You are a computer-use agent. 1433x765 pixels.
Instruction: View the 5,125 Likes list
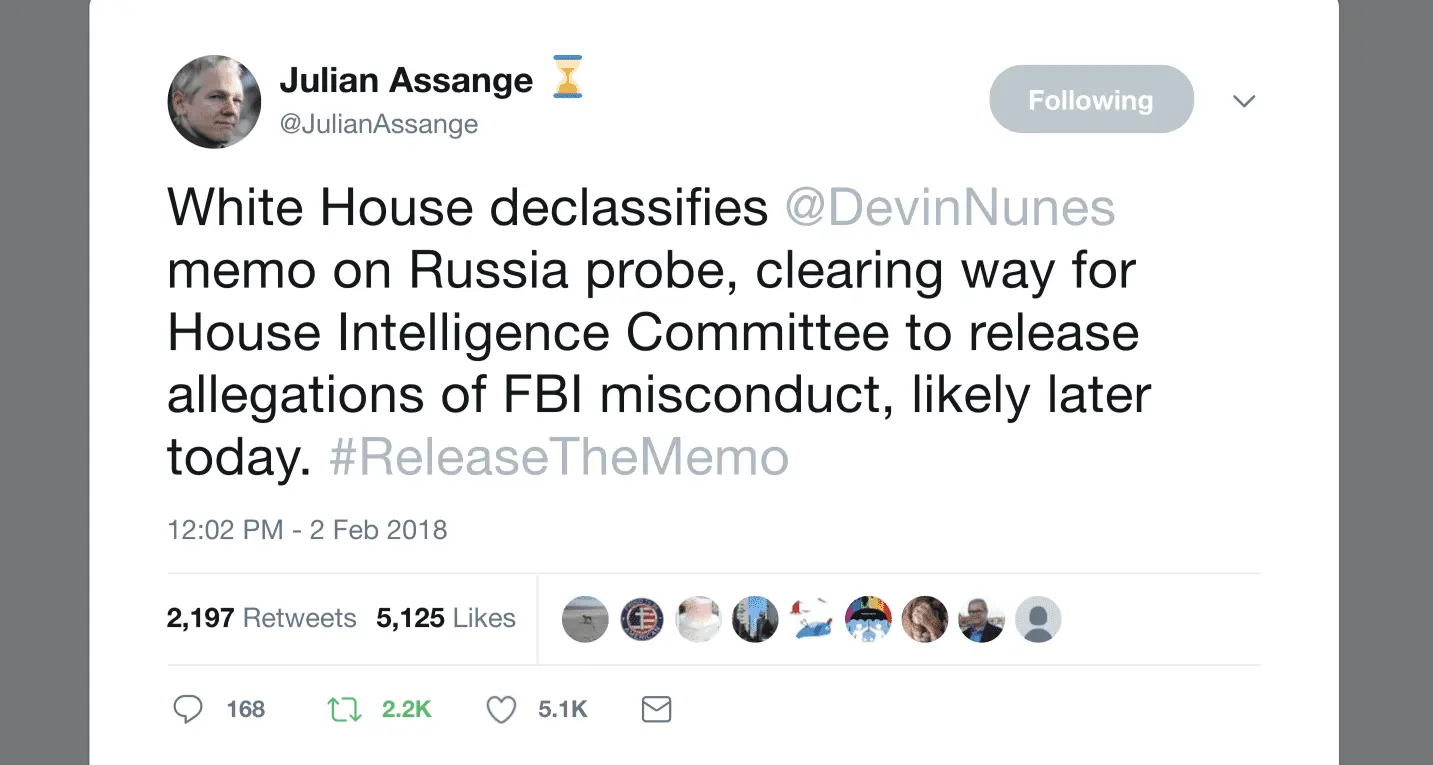(x=446, y=619)
